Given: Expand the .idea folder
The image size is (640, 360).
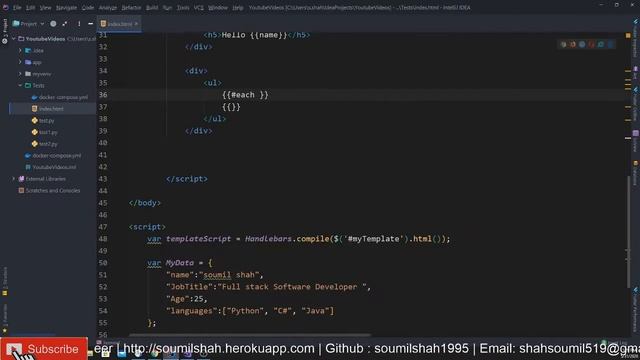Looking at the screenshot, I should coord(20,51).
